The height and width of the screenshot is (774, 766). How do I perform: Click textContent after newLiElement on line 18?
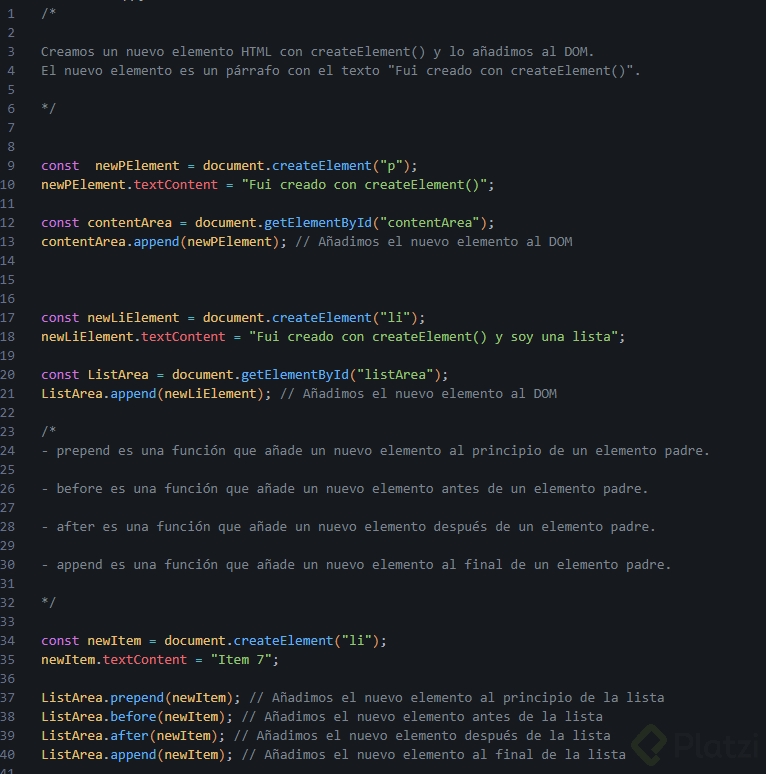183,337
